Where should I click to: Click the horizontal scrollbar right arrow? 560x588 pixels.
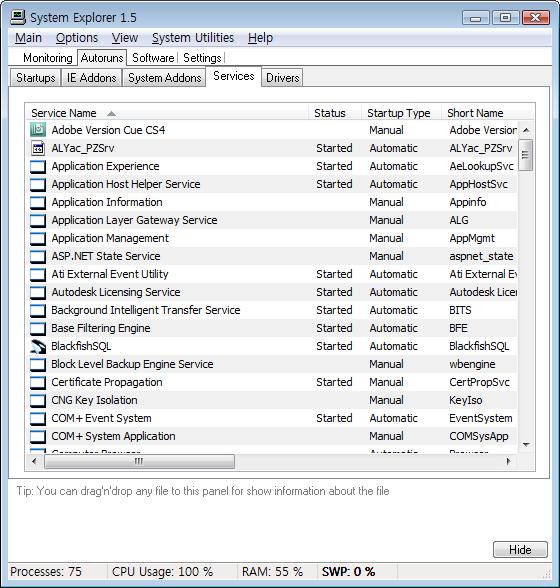tap(509, 461)
